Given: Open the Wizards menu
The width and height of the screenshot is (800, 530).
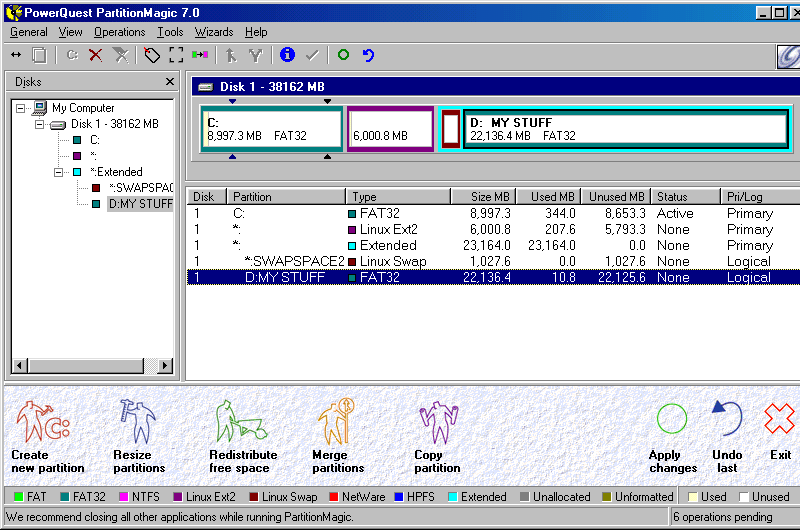Looking at the screenshot, I should click(214, 32).
